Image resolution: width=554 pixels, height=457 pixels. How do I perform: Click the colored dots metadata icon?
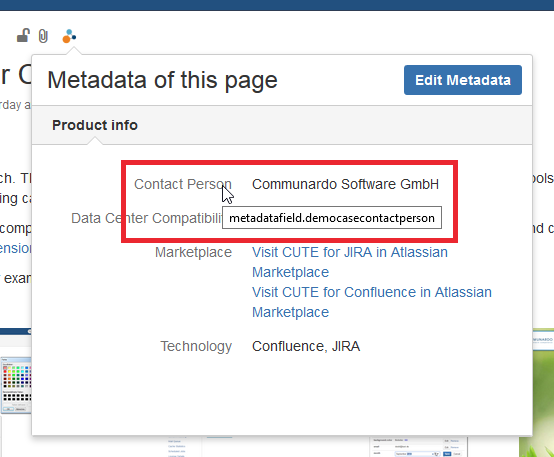coord(69,36)
